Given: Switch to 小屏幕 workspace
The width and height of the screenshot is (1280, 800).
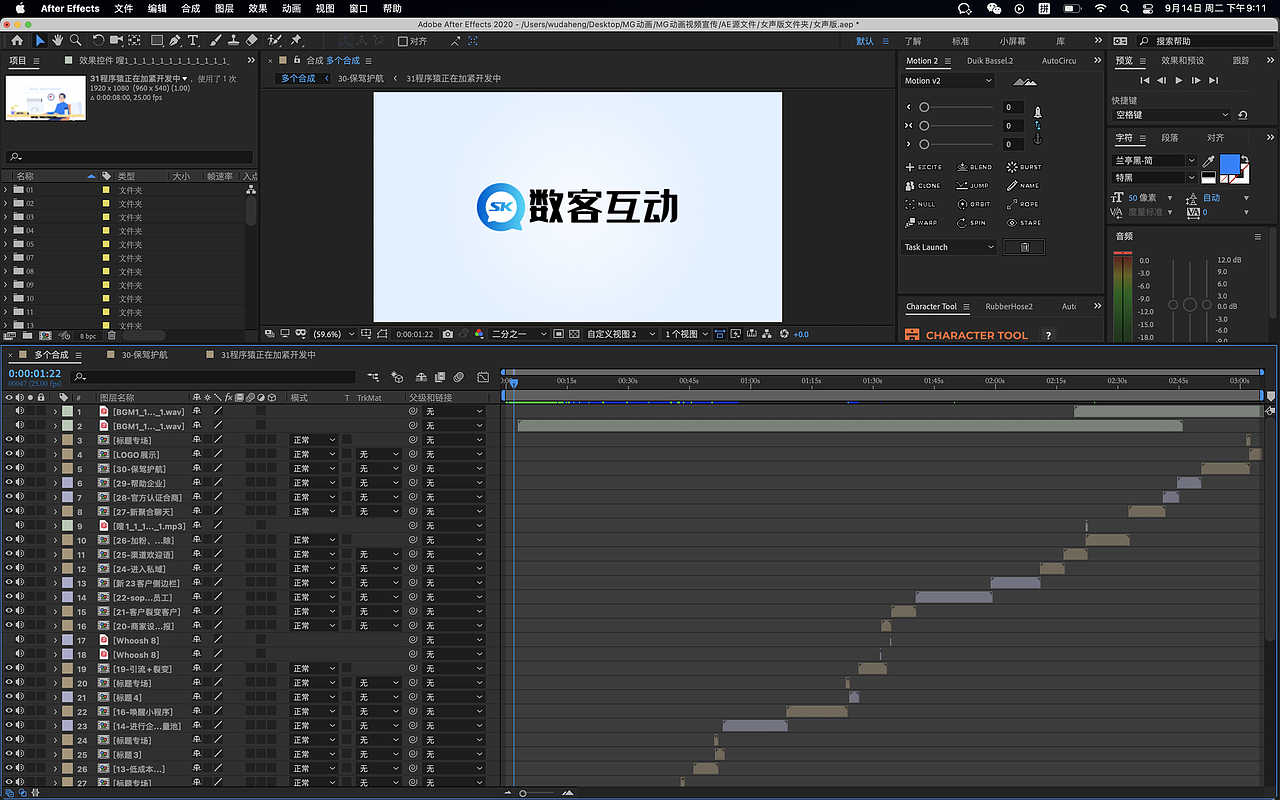Looking at the screenshot, I should click(x=1012, y=41).
